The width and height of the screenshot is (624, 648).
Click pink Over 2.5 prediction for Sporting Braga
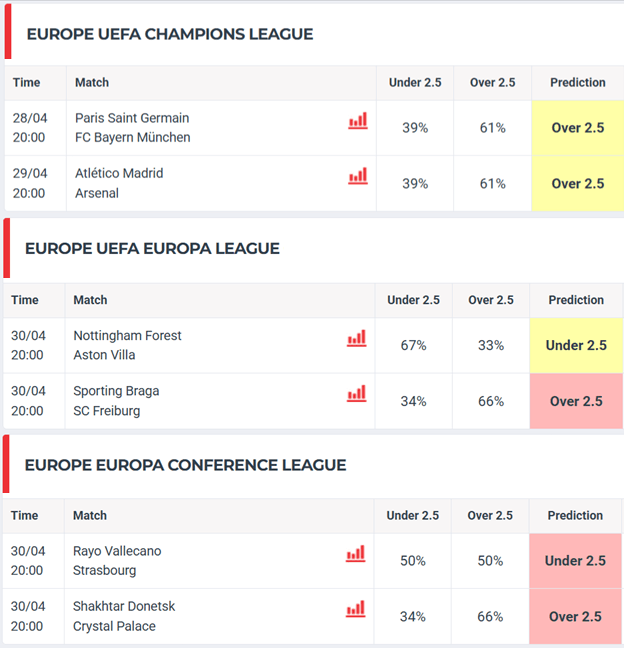[x=576, y=401]
